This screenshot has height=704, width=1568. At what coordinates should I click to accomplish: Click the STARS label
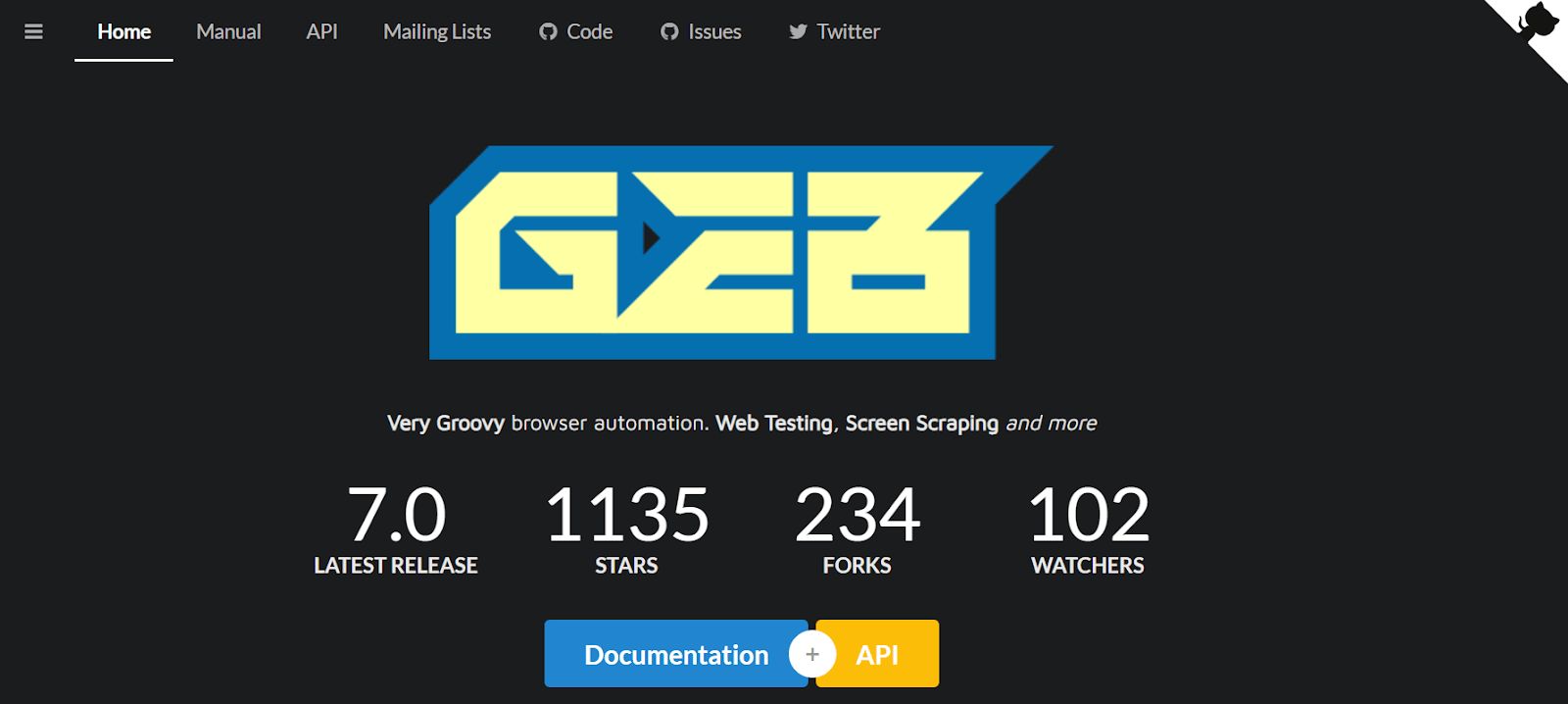point(626,566)
